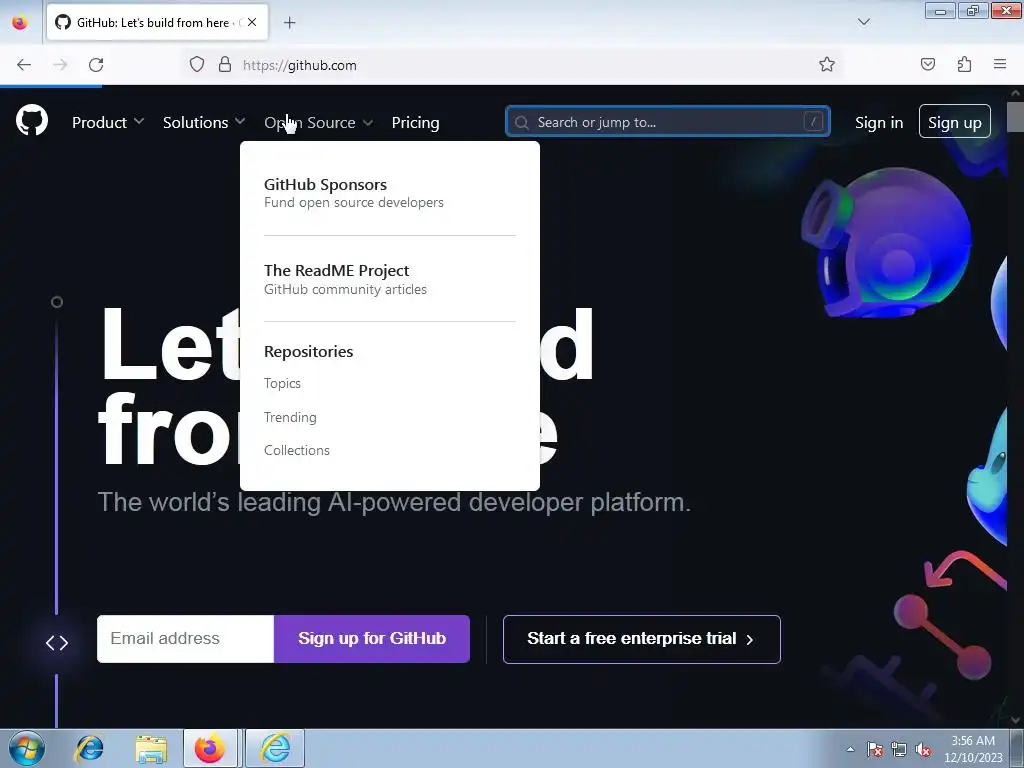This screenshot has width=1024, height=768.
Task: Click the padlock site security icon
Action: click(225, 65)
